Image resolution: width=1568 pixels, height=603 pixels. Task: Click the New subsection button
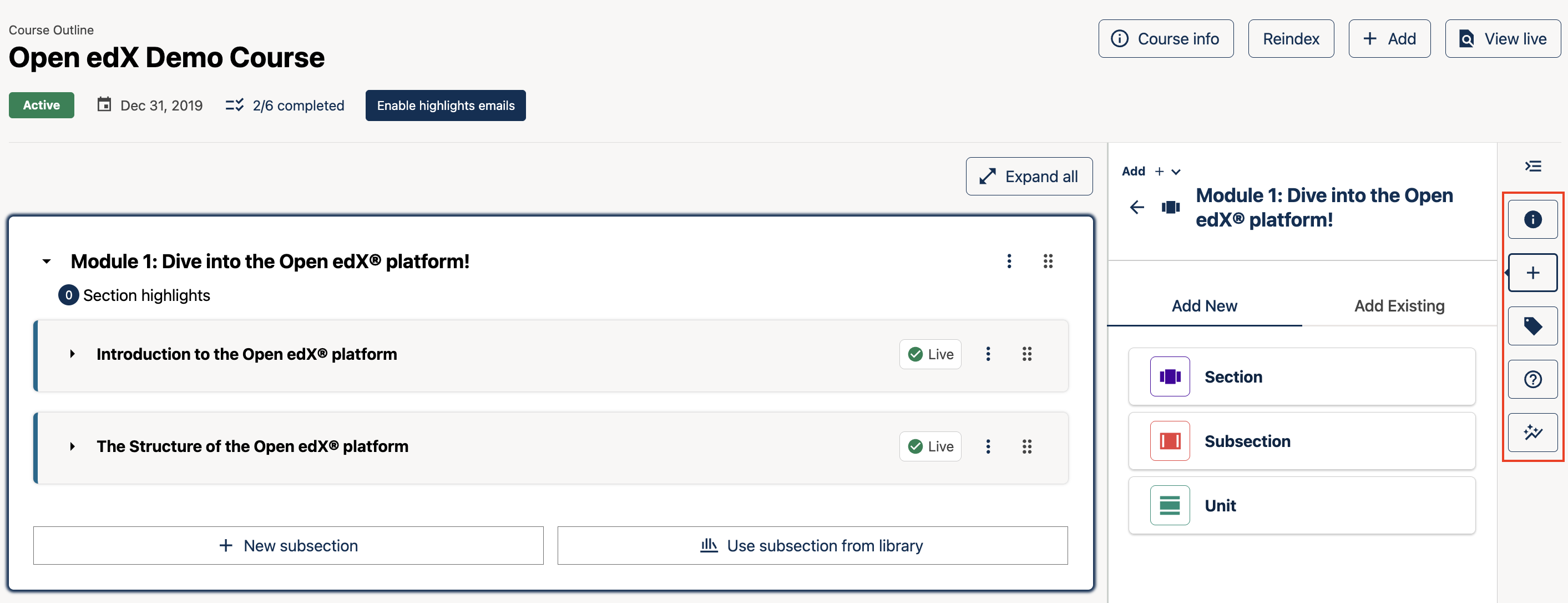tap(289, 546)
